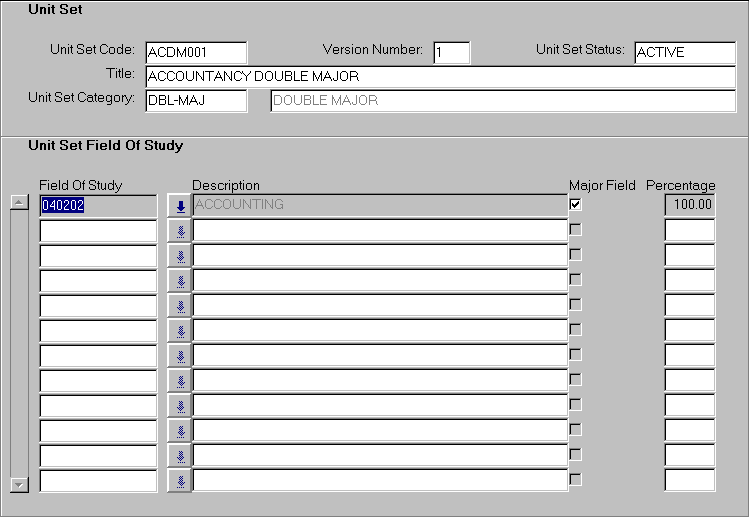This screenshot has width=749, height=517.
Task: Click the Percentage field showing 100.00
Action: click(690, 205)
